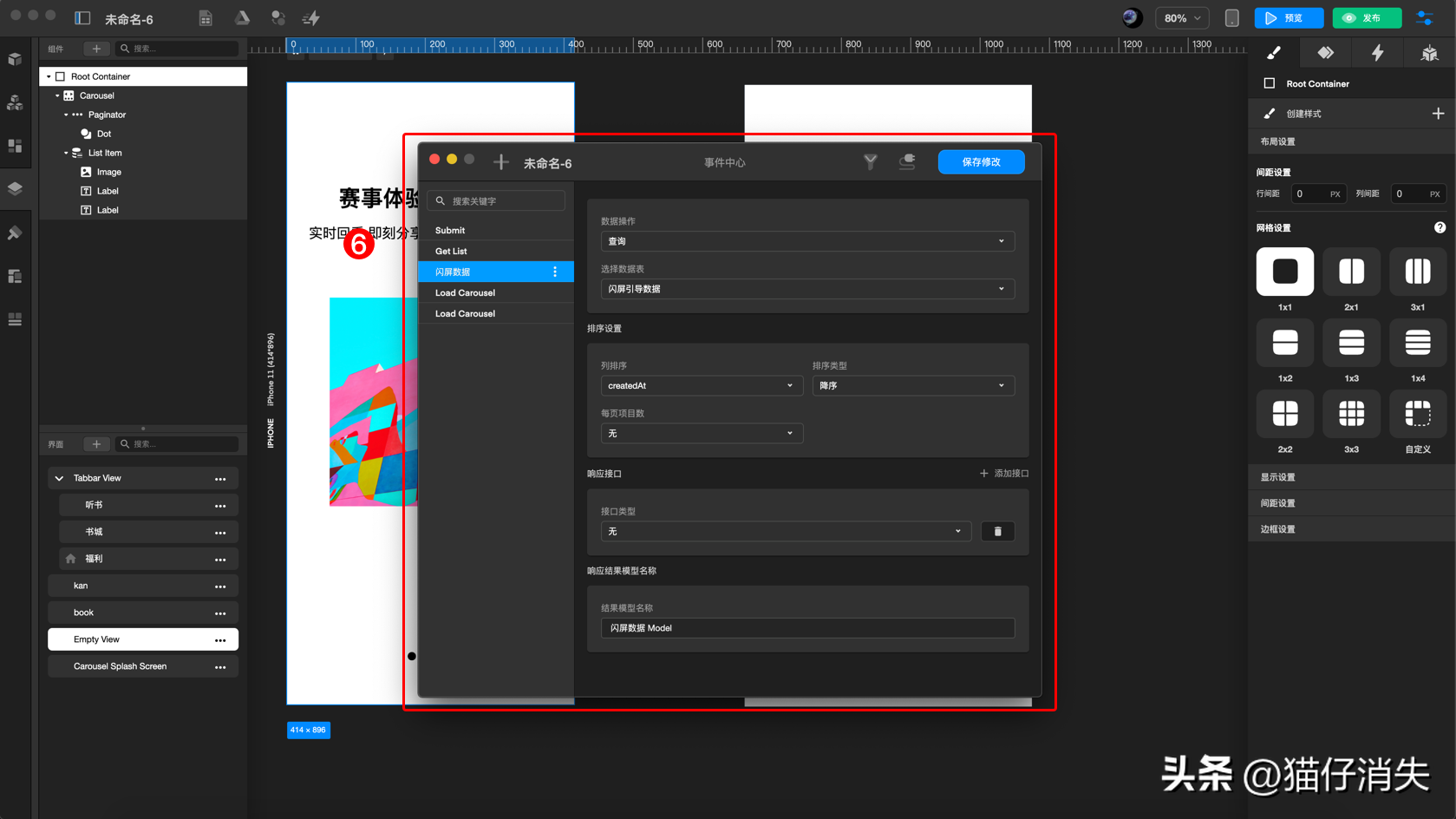
Task: Select the book page in list
Action: (x=143, y=613)
